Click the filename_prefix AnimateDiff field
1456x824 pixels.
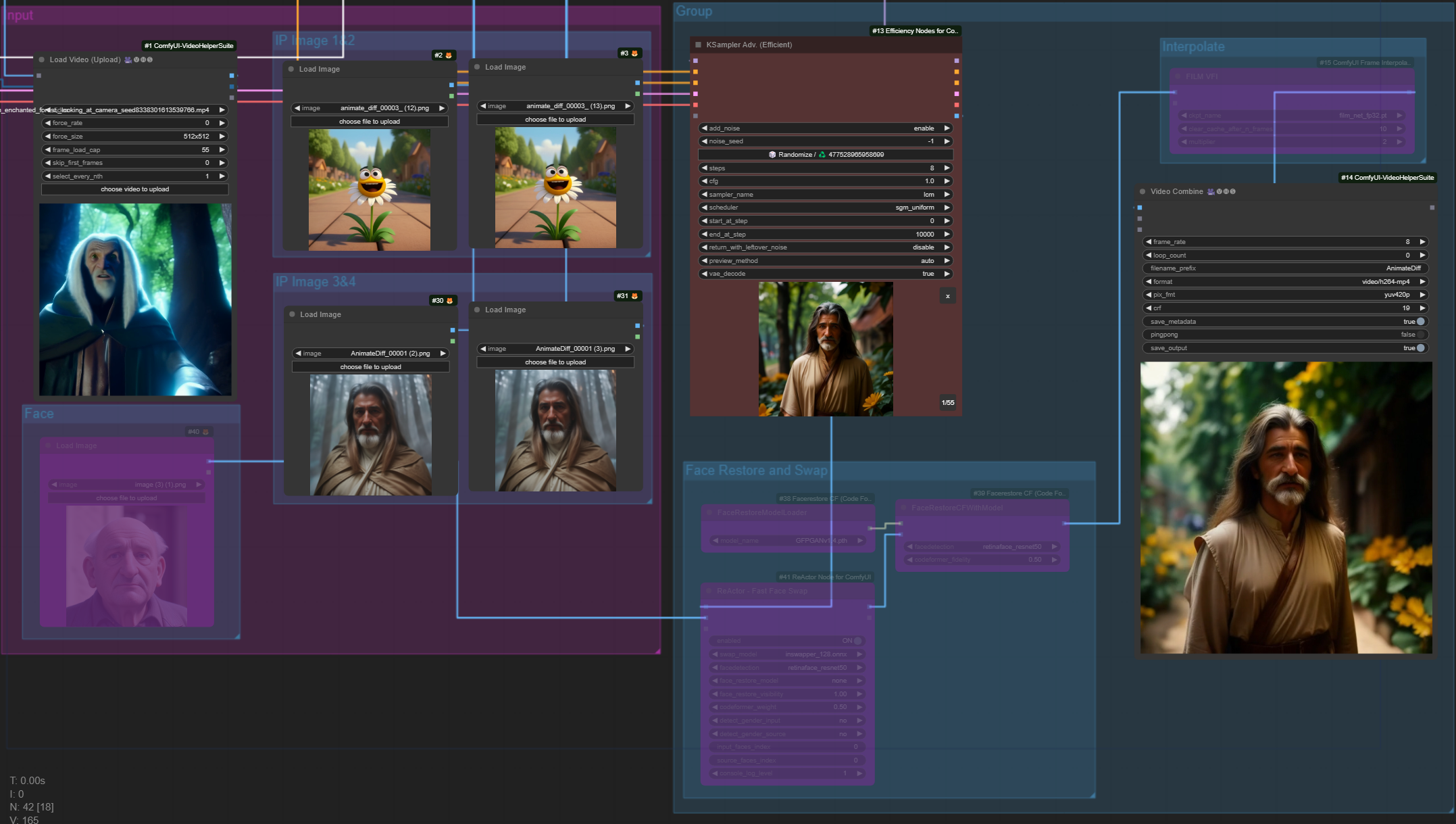(x=1284, y=268)
